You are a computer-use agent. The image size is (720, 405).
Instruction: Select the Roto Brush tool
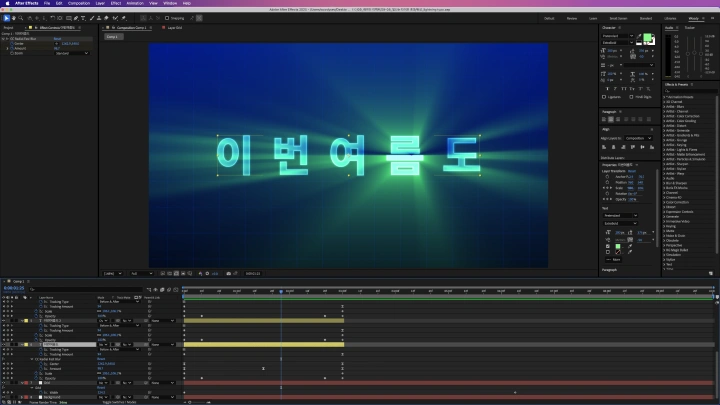click(115, 18)
